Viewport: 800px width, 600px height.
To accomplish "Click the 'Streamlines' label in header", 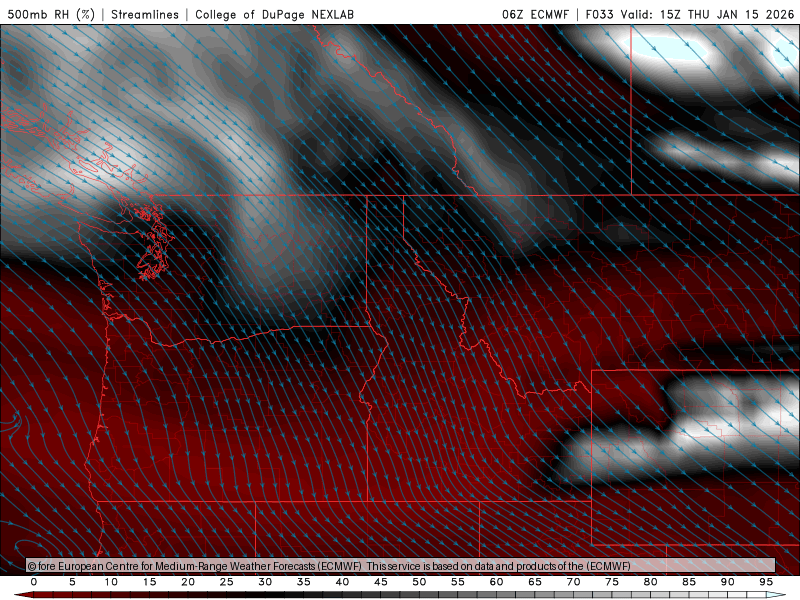I will (x=145, y=14).
